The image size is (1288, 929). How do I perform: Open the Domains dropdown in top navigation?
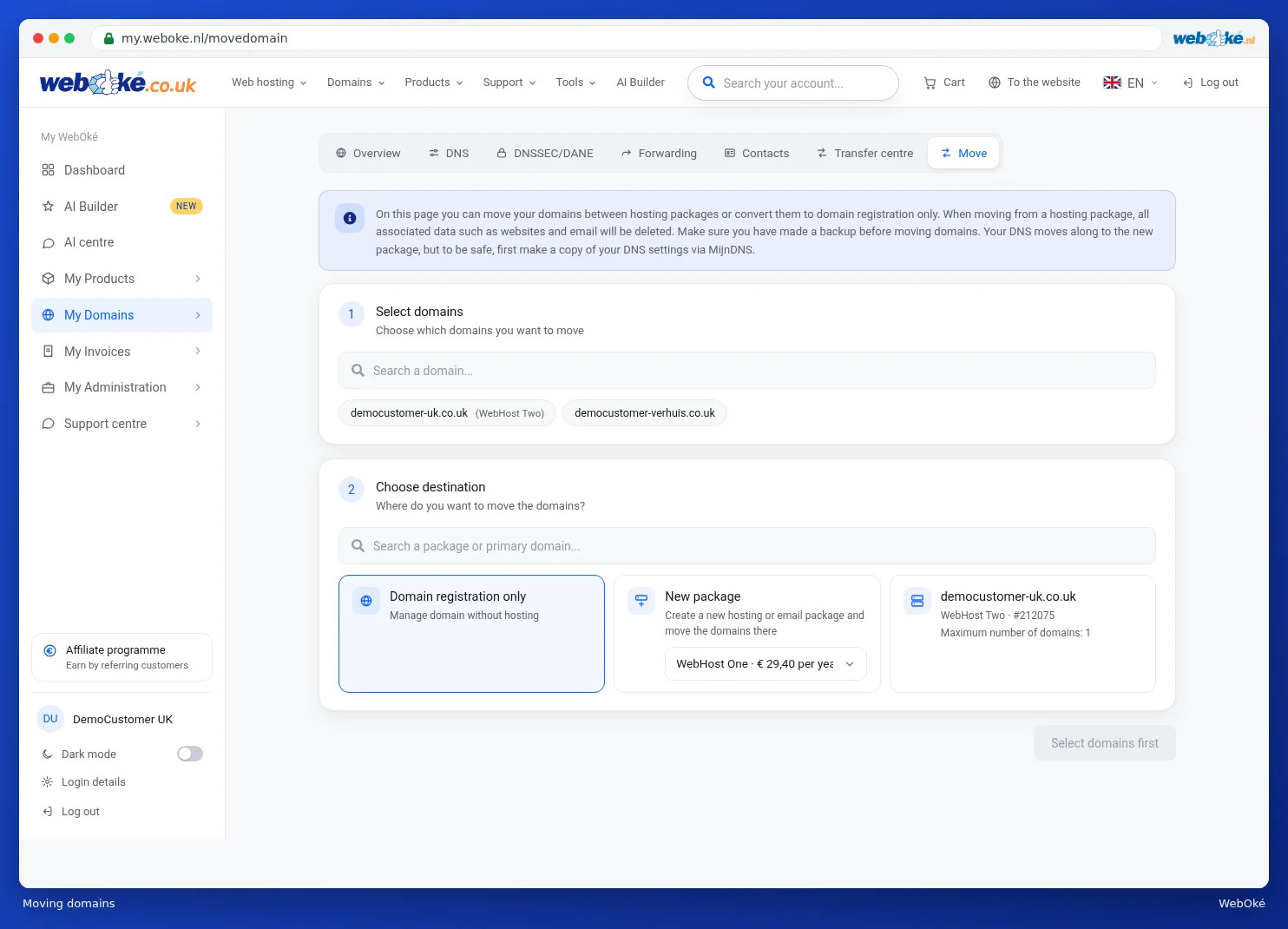coord(356,82)
